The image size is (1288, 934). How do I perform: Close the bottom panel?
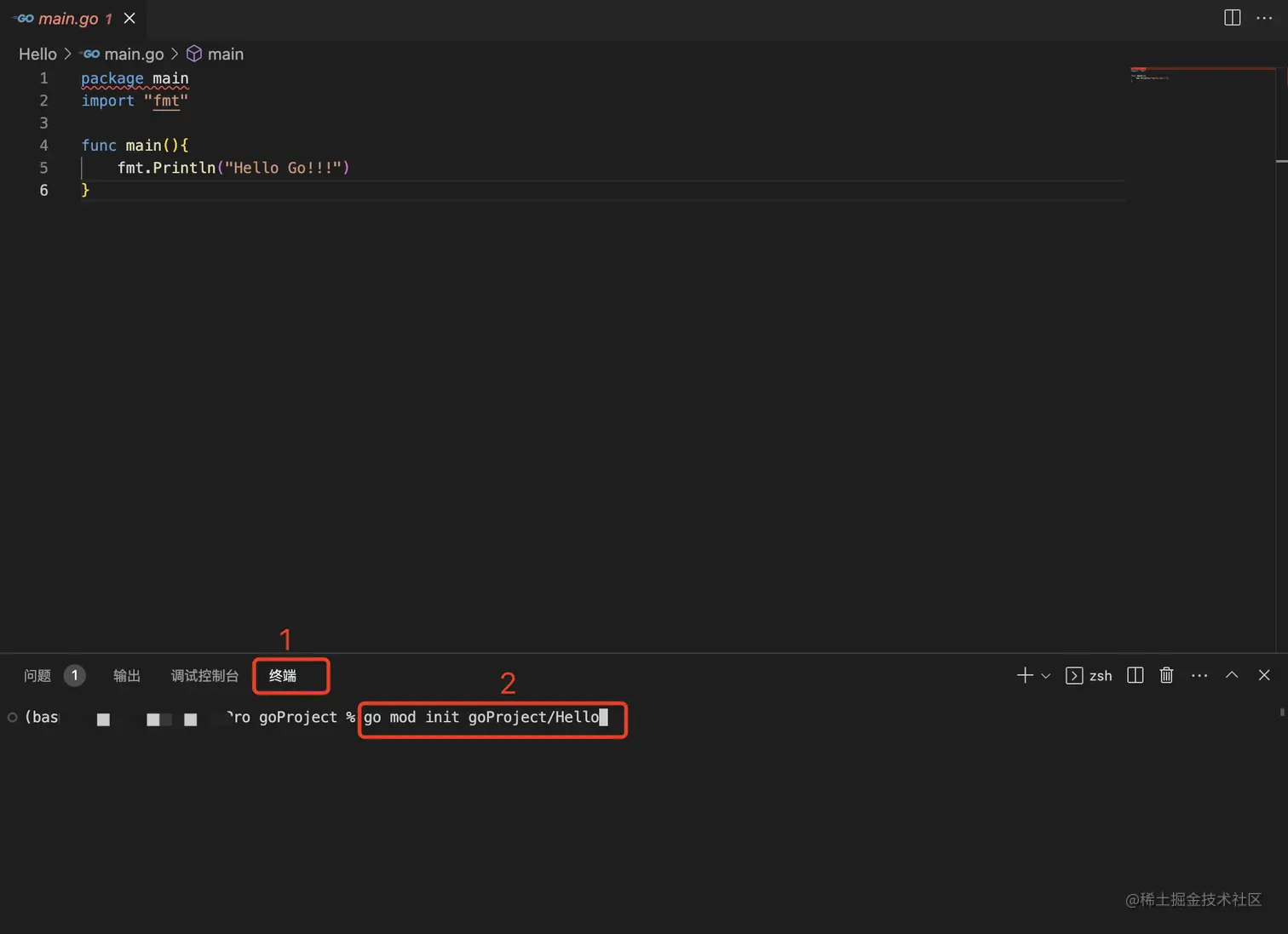click(1264, 675)
